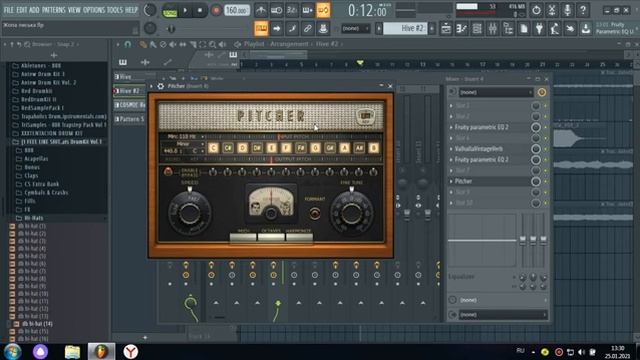The width and height of the screenshot is (640, 360).
Task: Toggle the D note key in Pitcher
Action: 242,148
